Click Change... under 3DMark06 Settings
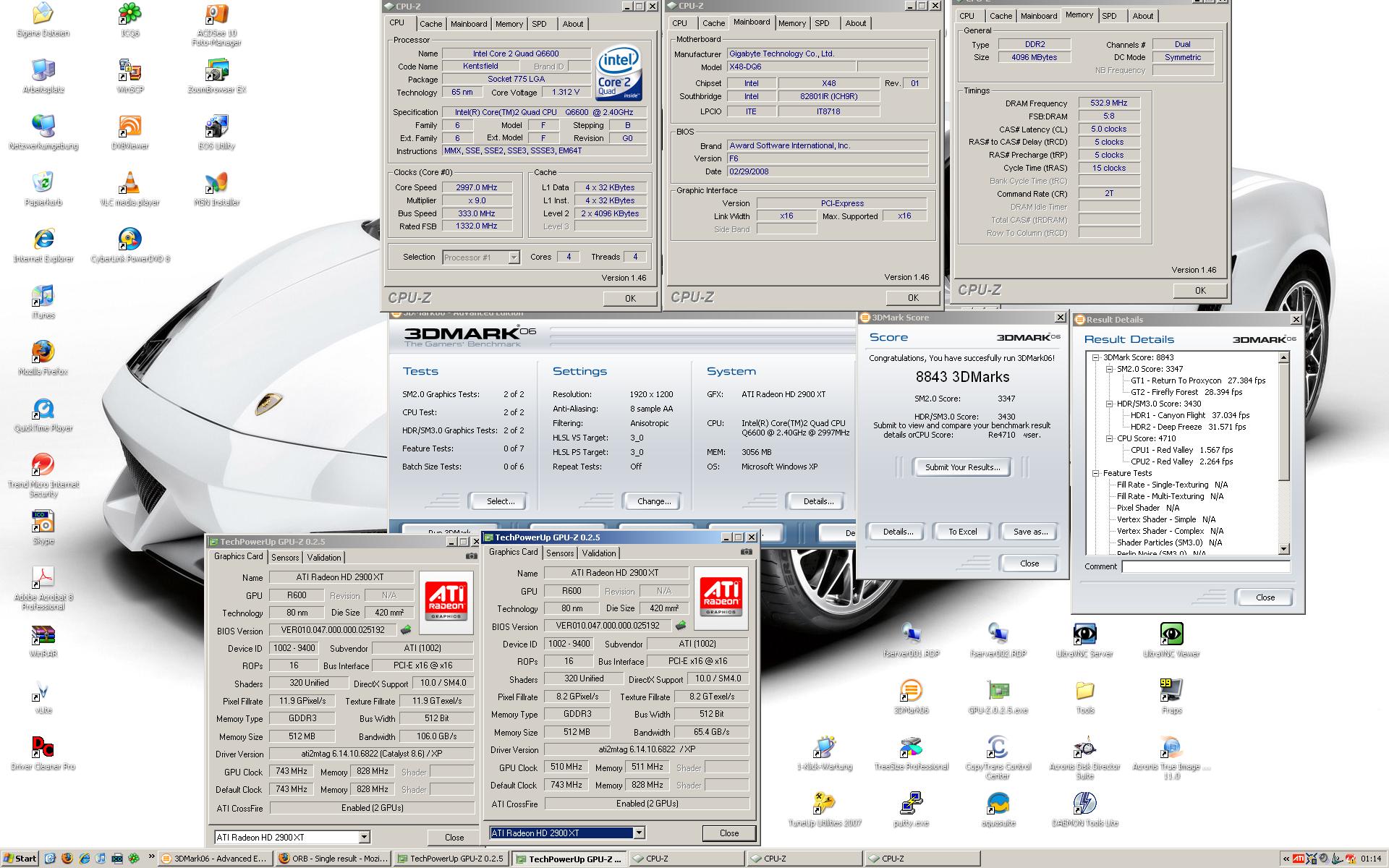Image resolution: width=1389 pixels, height=868 pixels. 654,501
